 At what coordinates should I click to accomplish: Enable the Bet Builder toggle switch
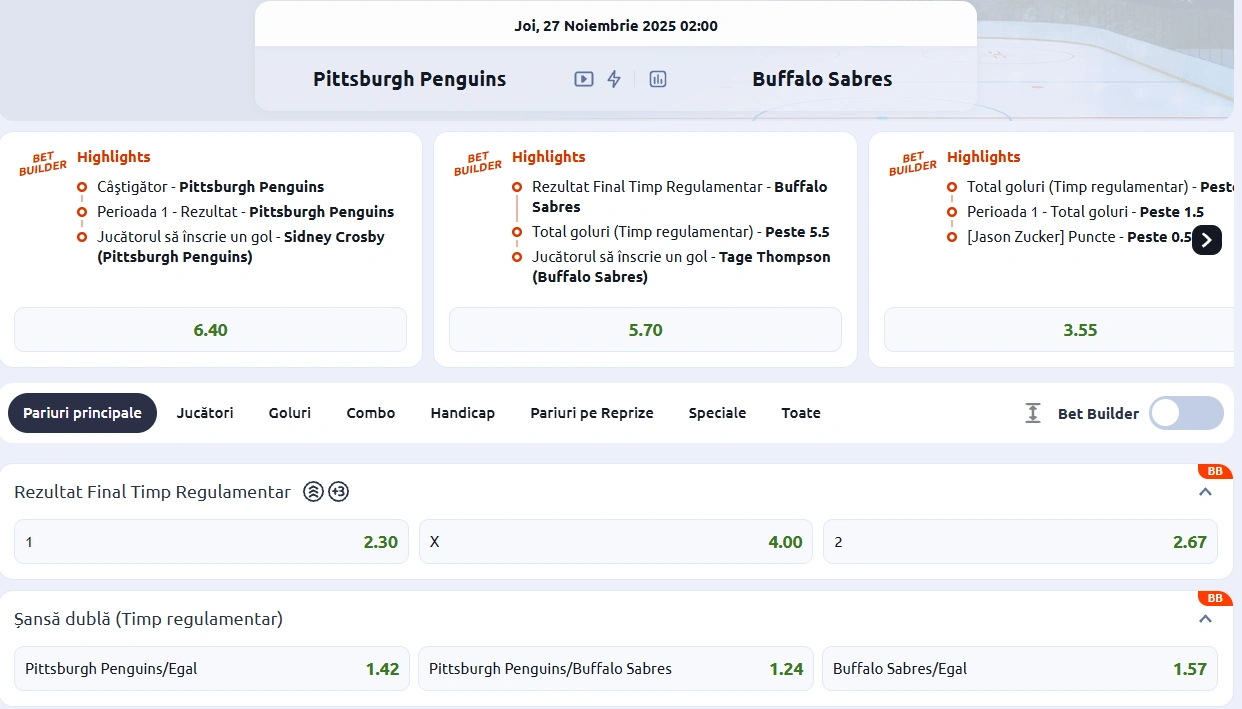[1186, 413]
